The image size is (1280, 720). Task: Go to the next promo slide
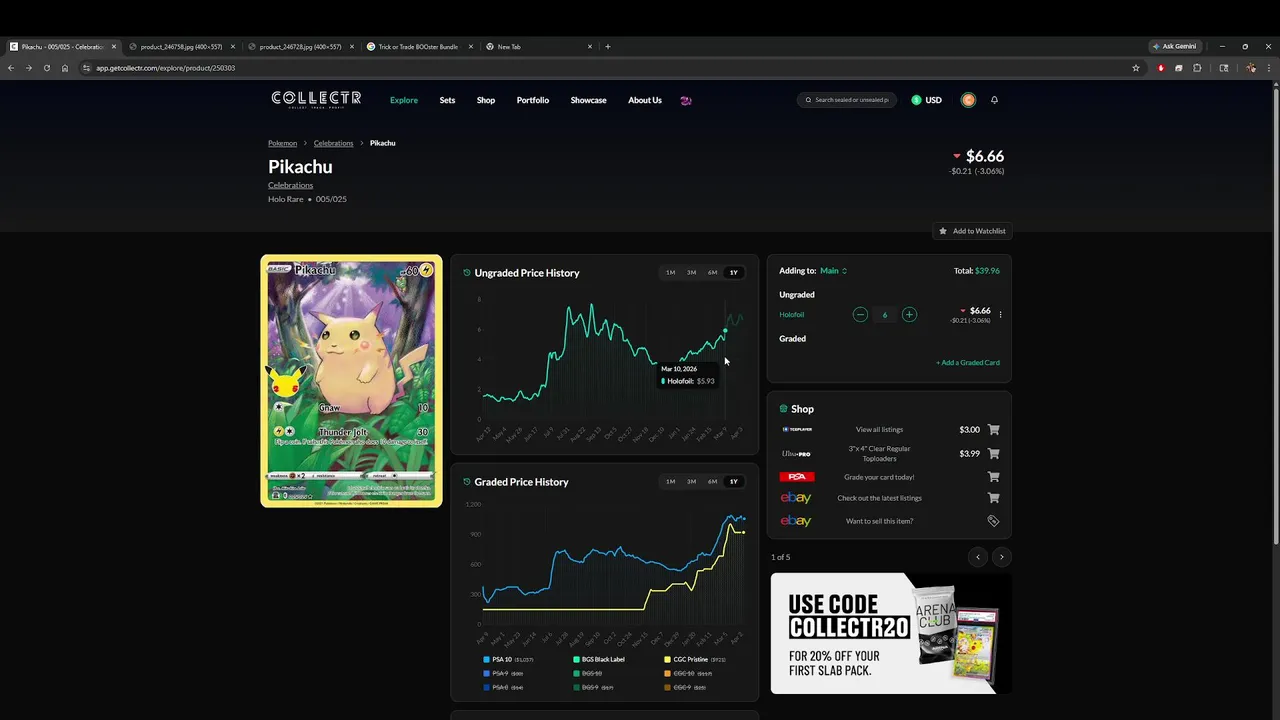[x=1001, y=557]
